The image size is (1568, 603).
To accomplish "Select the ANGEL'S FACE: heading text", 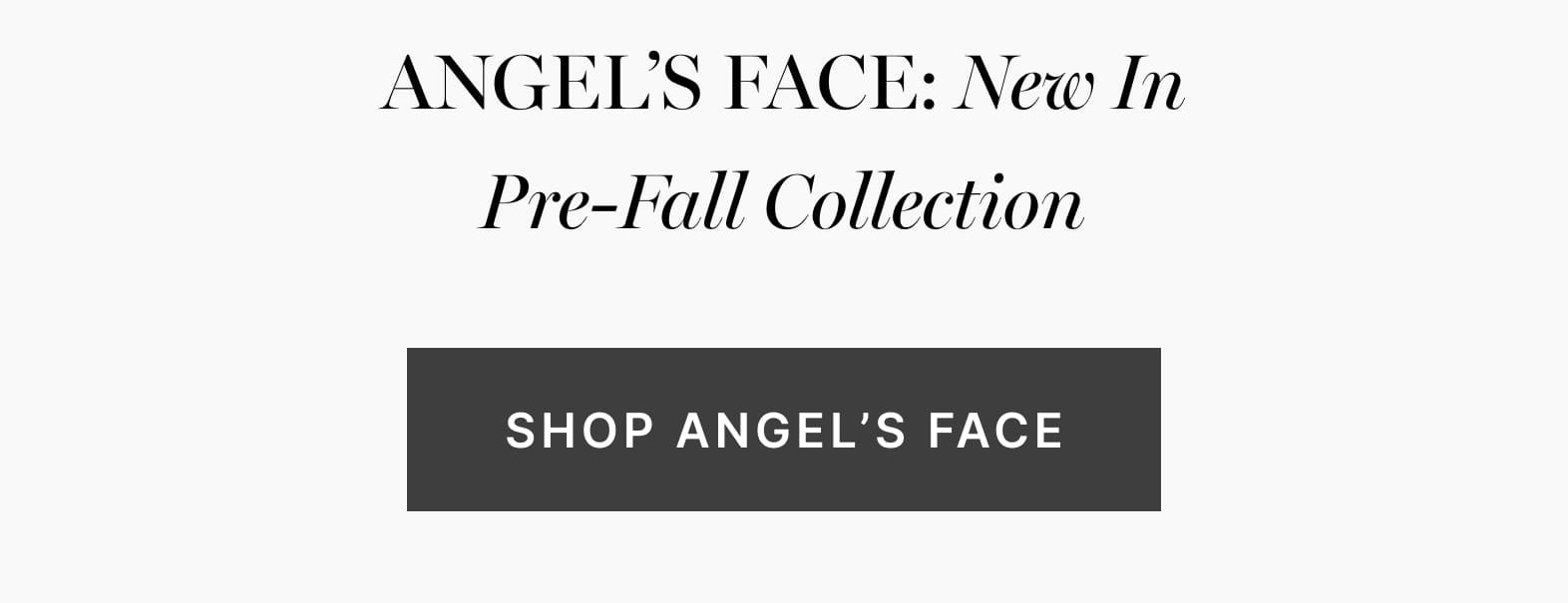I will (659, 84).
